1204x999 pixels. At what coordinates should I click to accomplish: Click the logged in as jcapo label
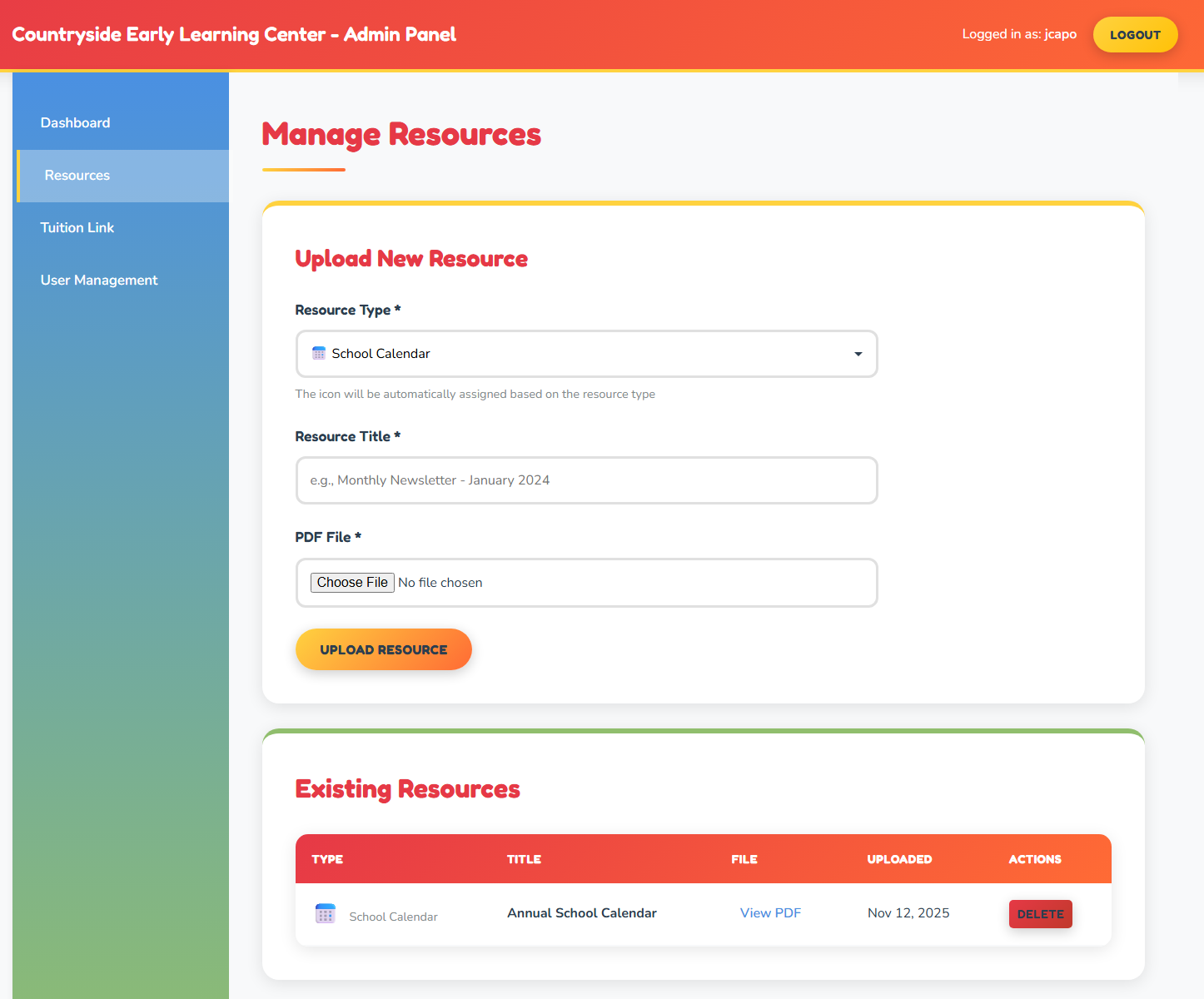[1019, 34]
